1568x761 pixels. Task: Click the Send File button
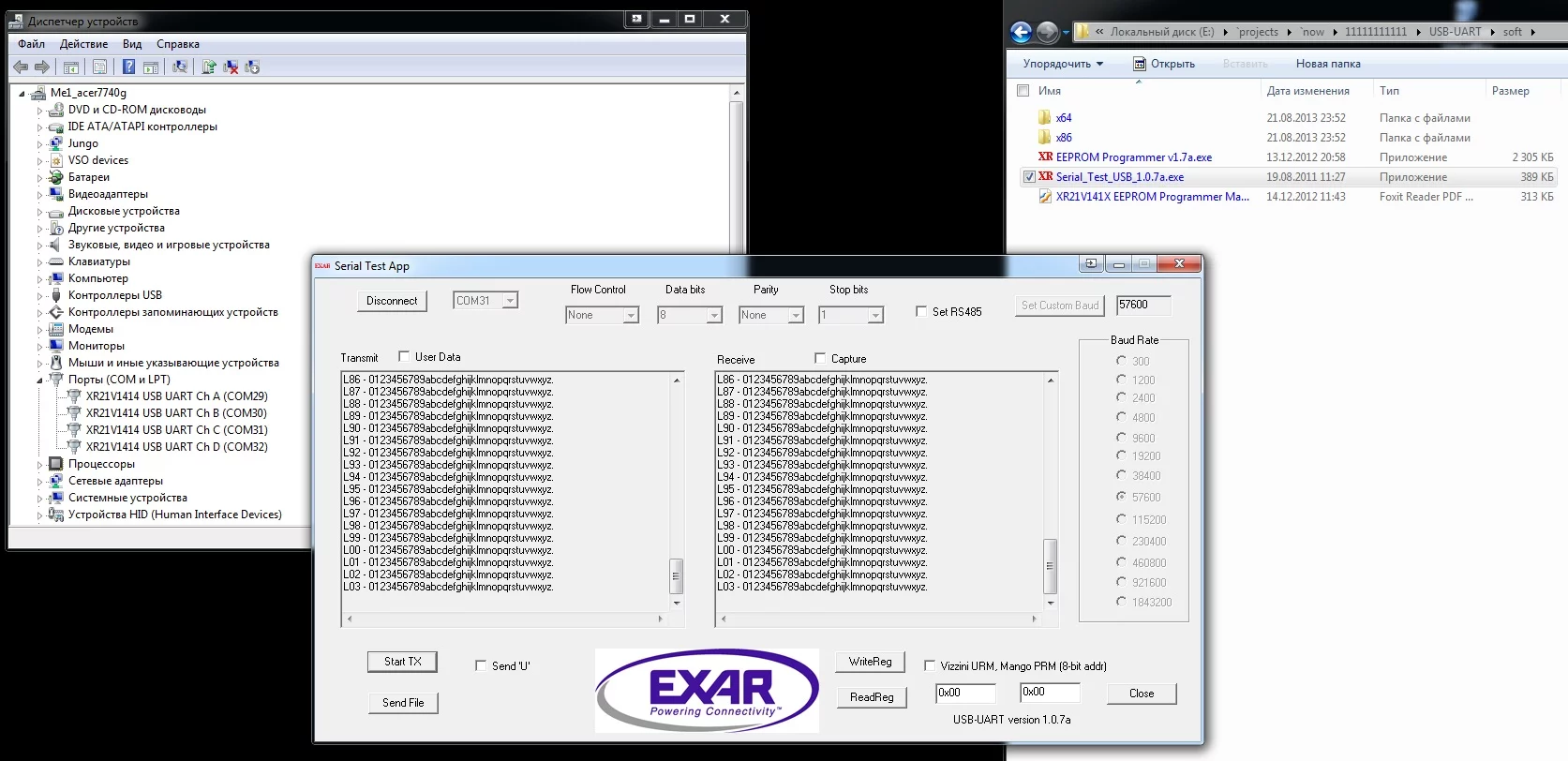(x=403, y=703)
